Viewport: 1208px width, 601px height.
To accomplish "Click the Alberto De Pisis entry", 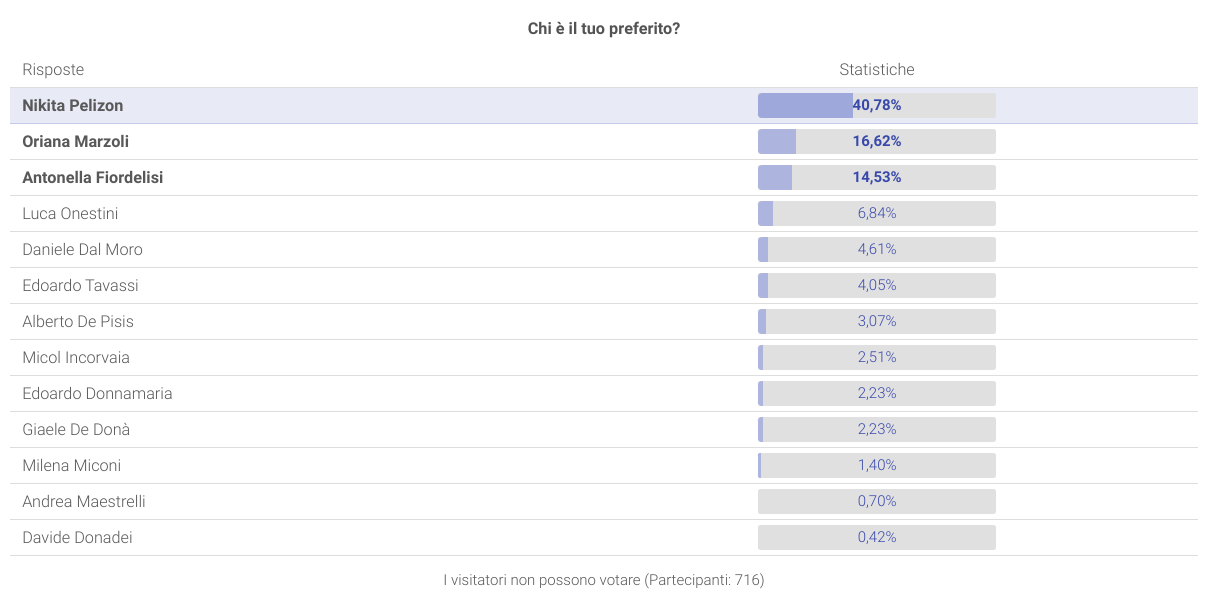I will tap(78, 321).
